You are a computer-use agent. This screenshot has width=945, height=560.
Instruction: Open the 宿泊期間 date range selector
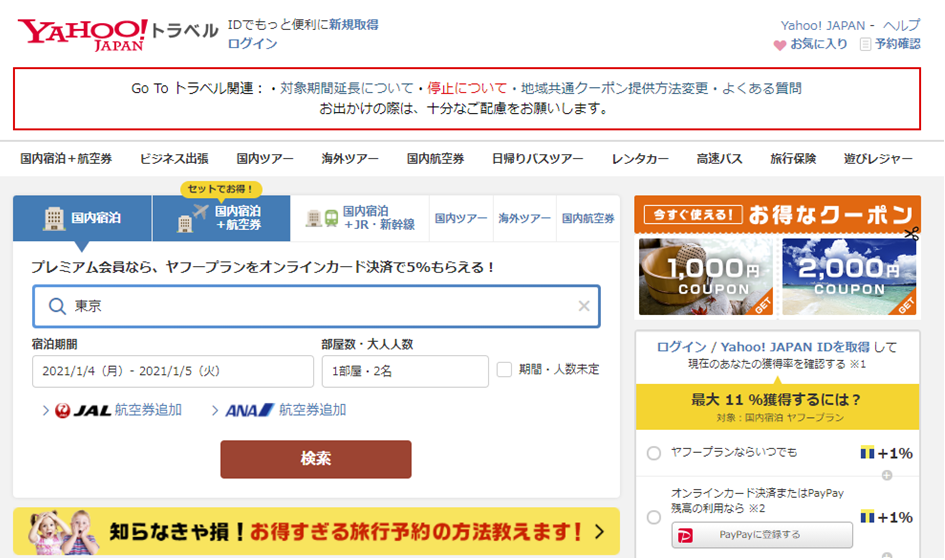(x=173, y=371)
